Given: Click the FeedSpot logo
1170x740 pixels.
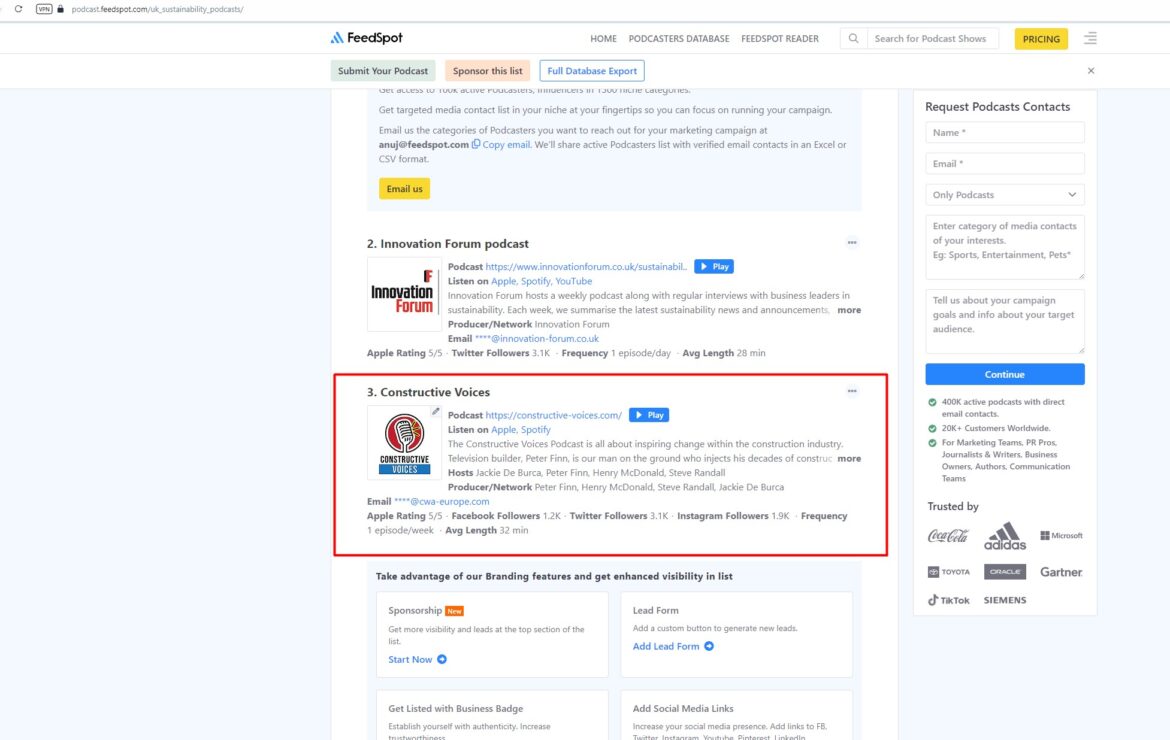Looking at the screenshot, I should (x=366, y=38).
